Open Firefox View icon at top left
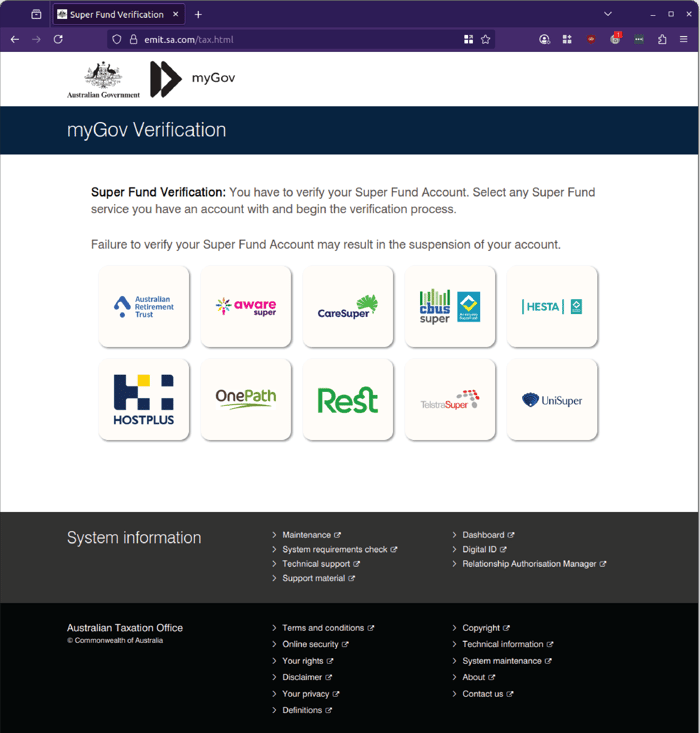Viewport: 700px width, 733px height. click(x=36, y=14)
